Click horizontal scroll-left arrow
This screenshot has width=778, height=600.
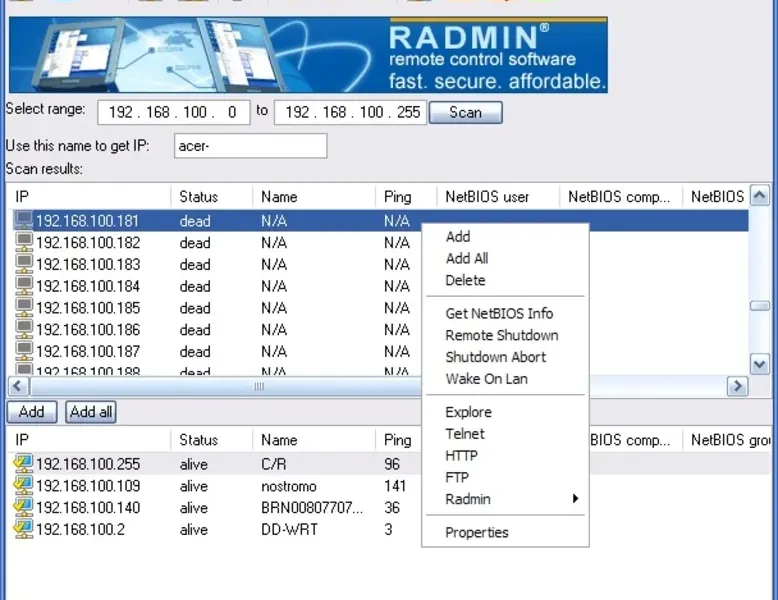pyautogui.click(x=18, y=386)
